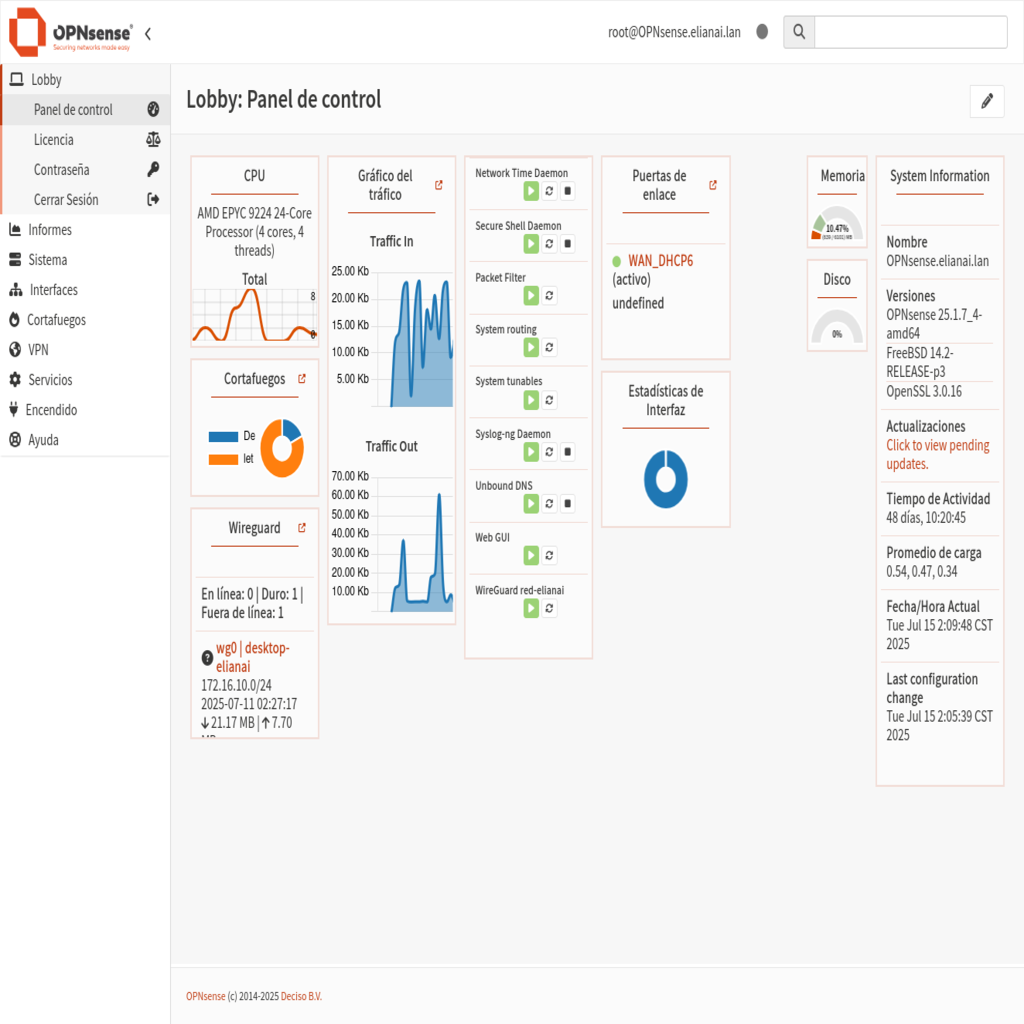Expand the Interfaces menu

[x=85, y=289]
